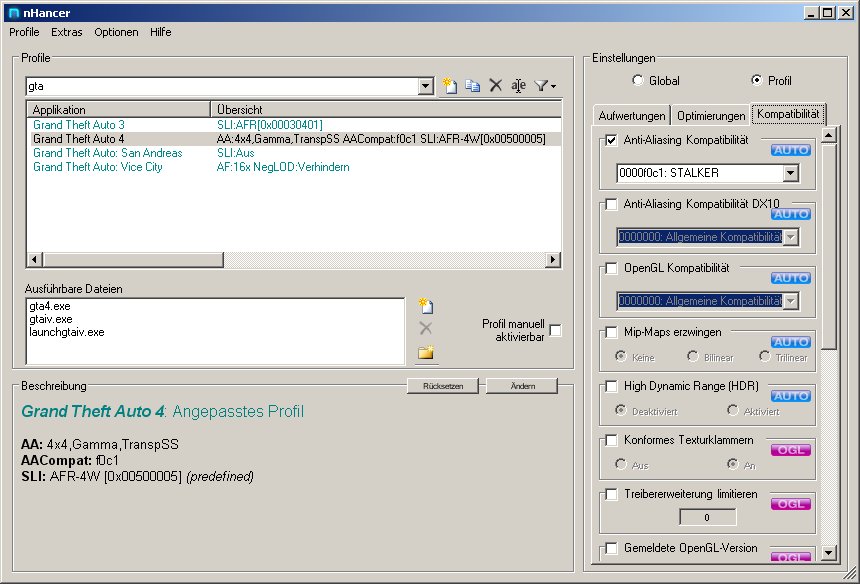Enable OpenGL Kompatibilität checkbox
Image resolution: width=860 pixels, height=584 pixels.
611,269
